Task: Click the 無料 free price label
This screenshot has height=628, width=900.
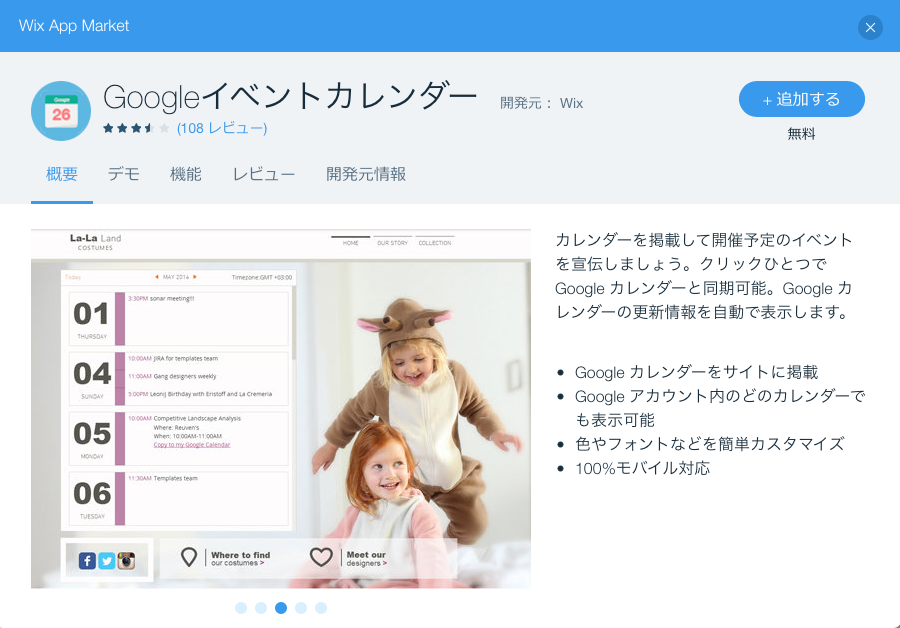Action: point(801,134)
